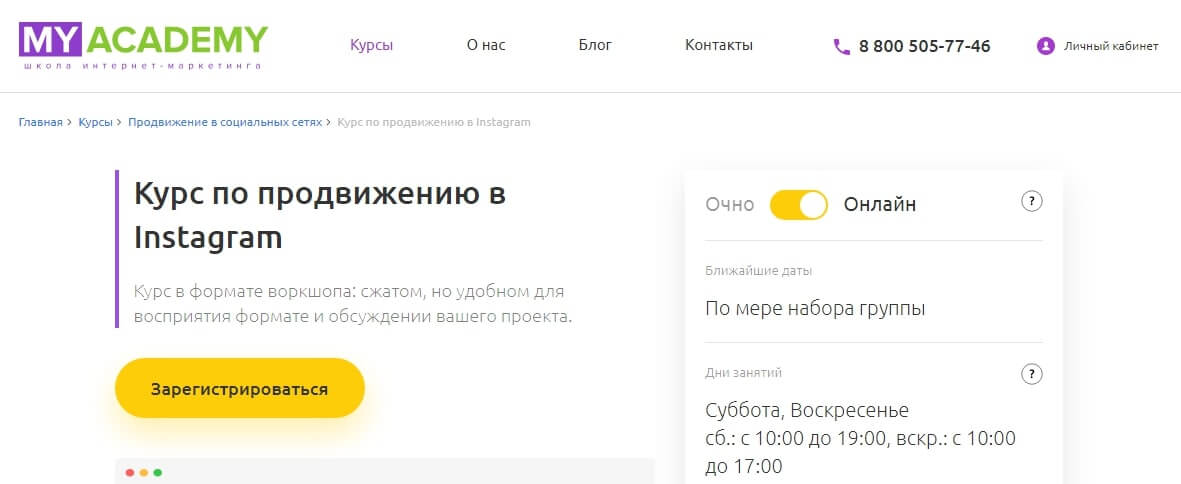Click the course description about воркшопа format

(353, 304)
